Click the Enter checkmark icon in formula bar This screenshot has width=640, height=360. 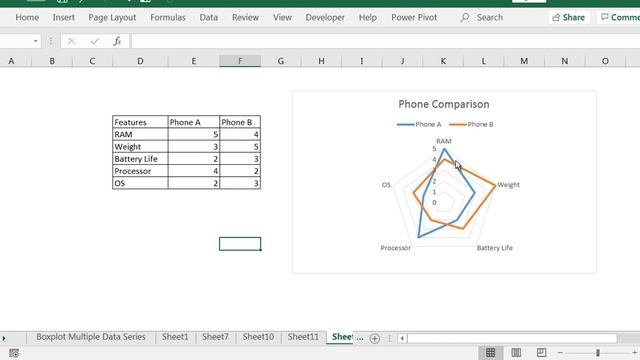(x=95, y=41)
